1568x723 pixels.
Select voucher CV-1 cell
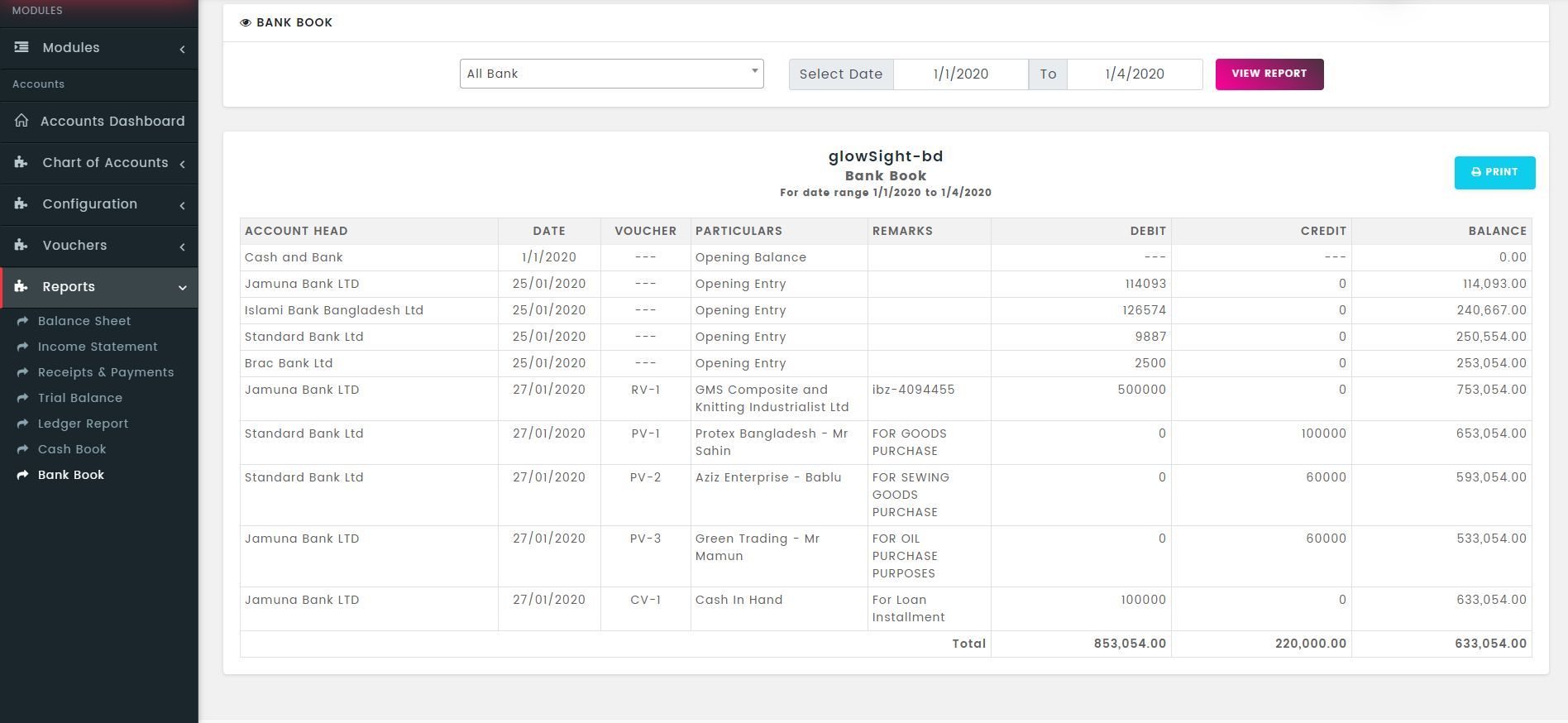[645, 608]
